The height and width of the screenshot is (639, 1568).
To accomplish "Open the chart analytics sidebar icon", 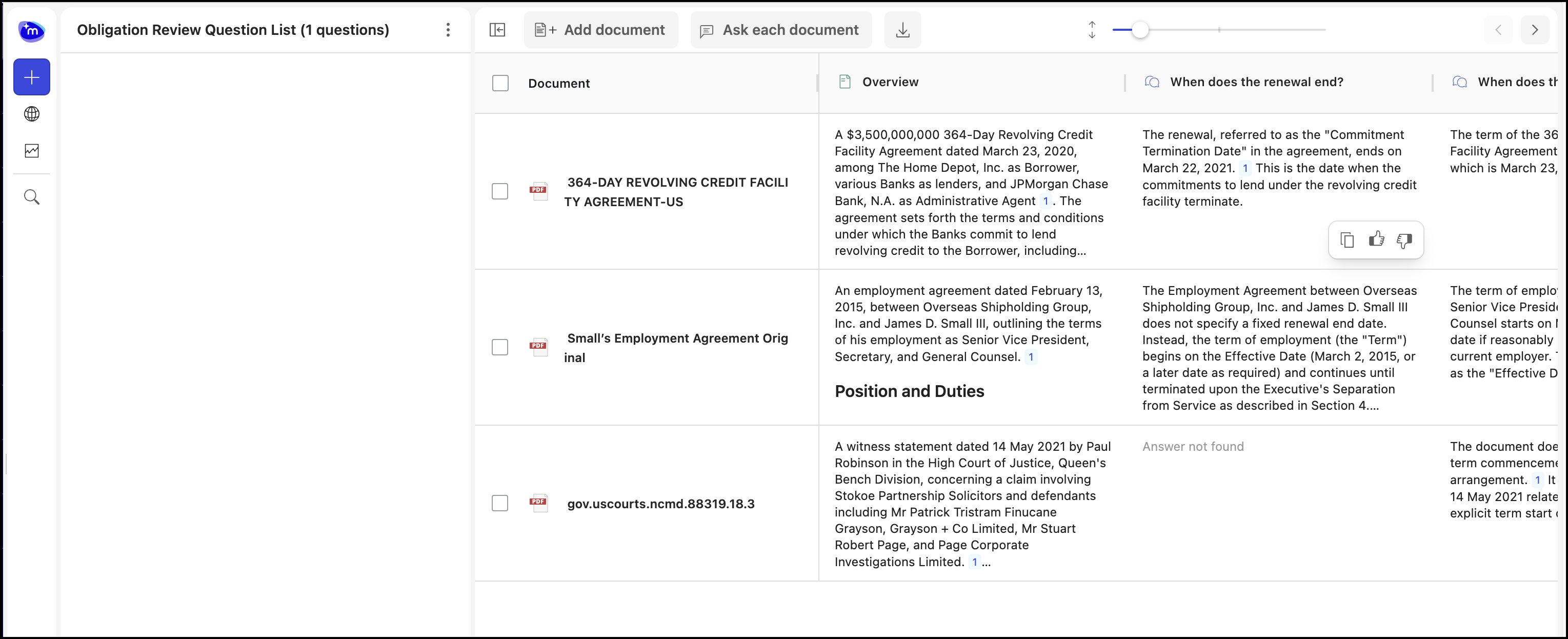I will (32, 150).
